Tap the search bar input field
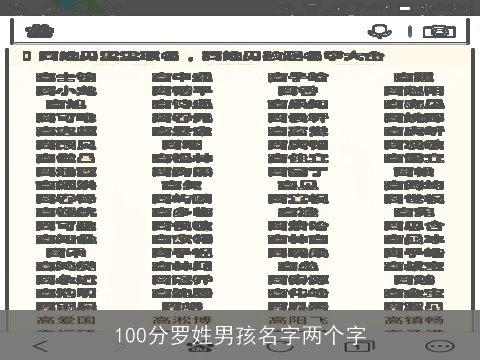 (240, 31)
